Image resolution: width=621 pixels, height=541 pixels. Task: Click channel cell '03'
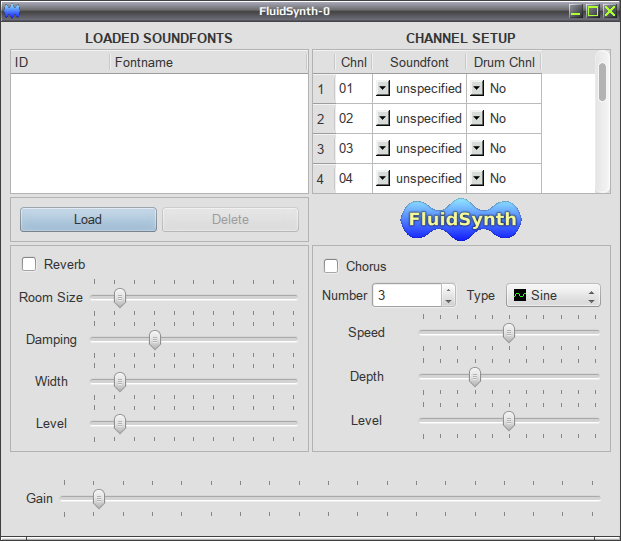354,149
